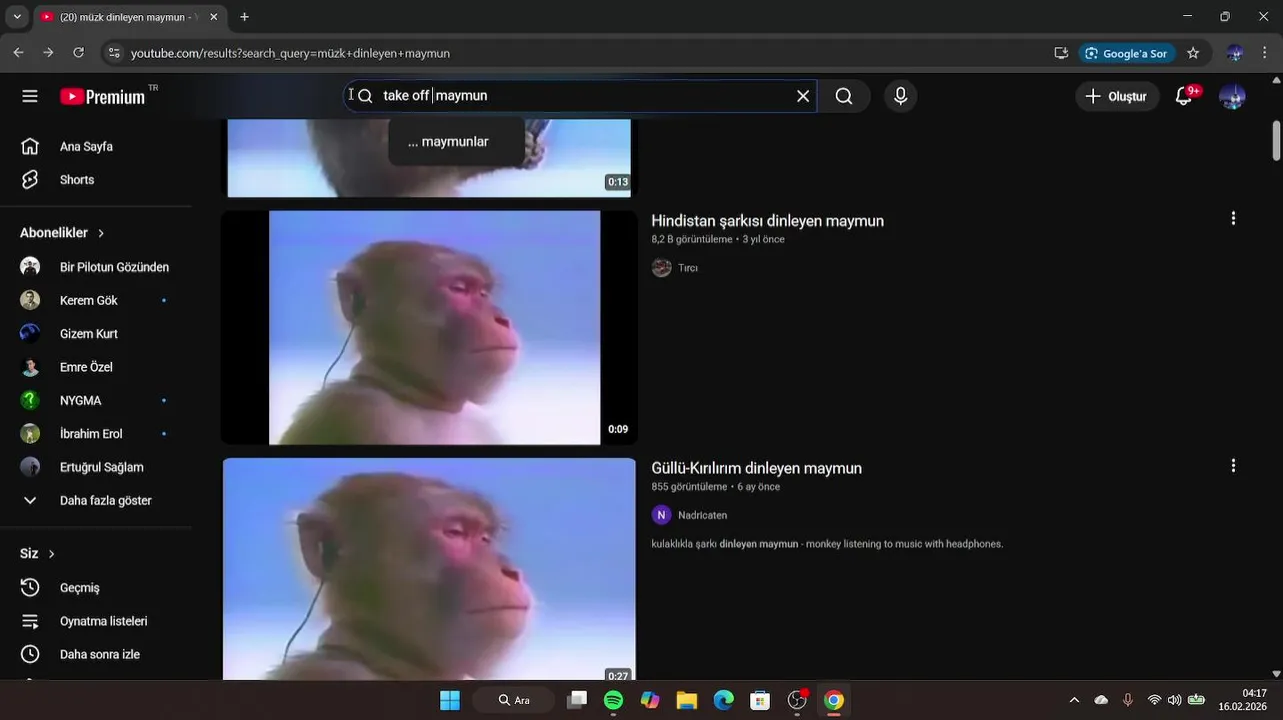Open File Explorer from the taskbar
Image resolution: width=1283 pixels, height=720 pixels.
pyautogui.click(x=686, y=700)
